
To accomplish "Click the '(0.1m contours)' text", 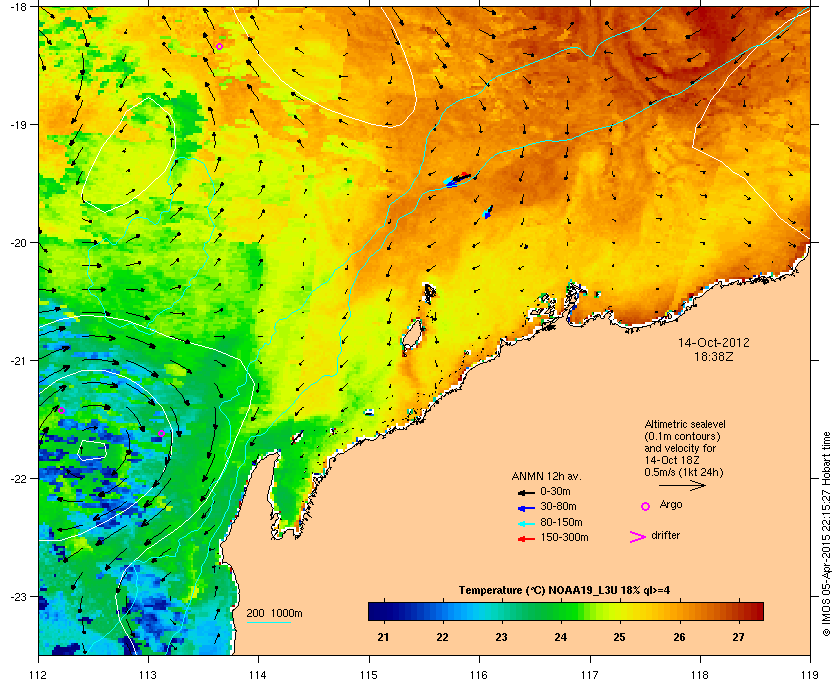I will click(x=682, y=436).
